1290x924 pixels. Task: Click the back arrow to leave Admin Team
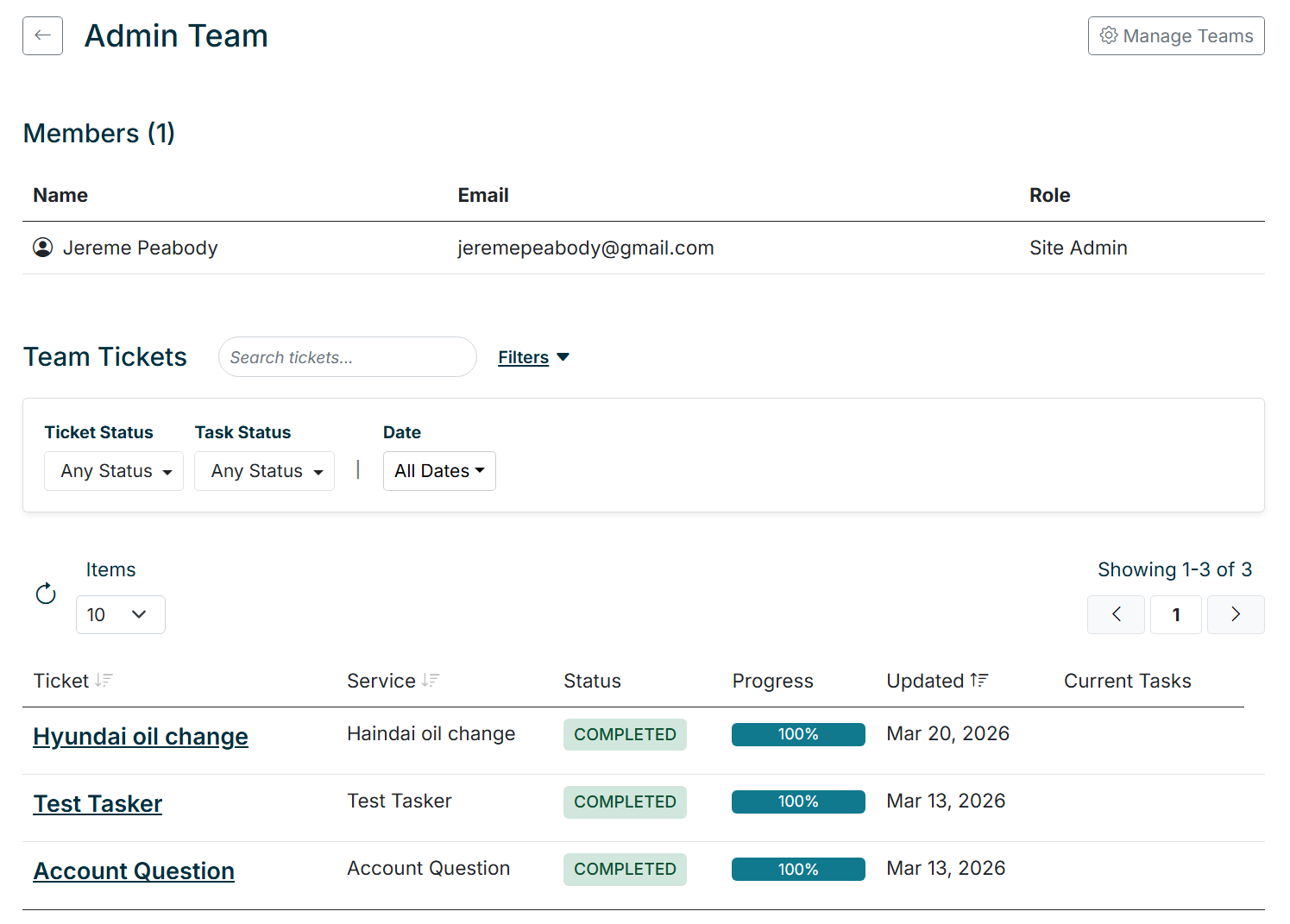click(42, 35)
